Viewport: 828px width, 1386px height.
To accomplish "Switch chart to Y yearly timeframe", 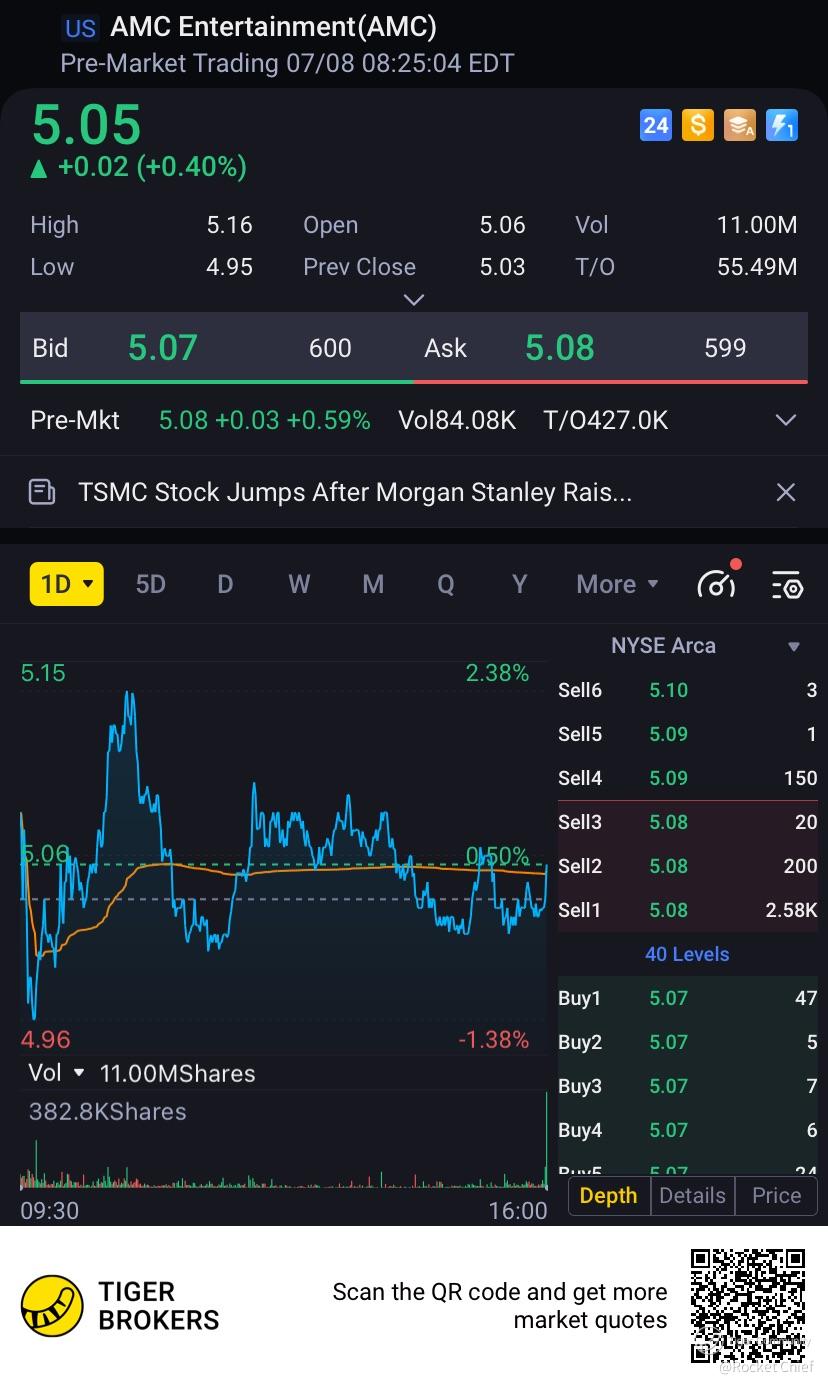I will [519, 584].
